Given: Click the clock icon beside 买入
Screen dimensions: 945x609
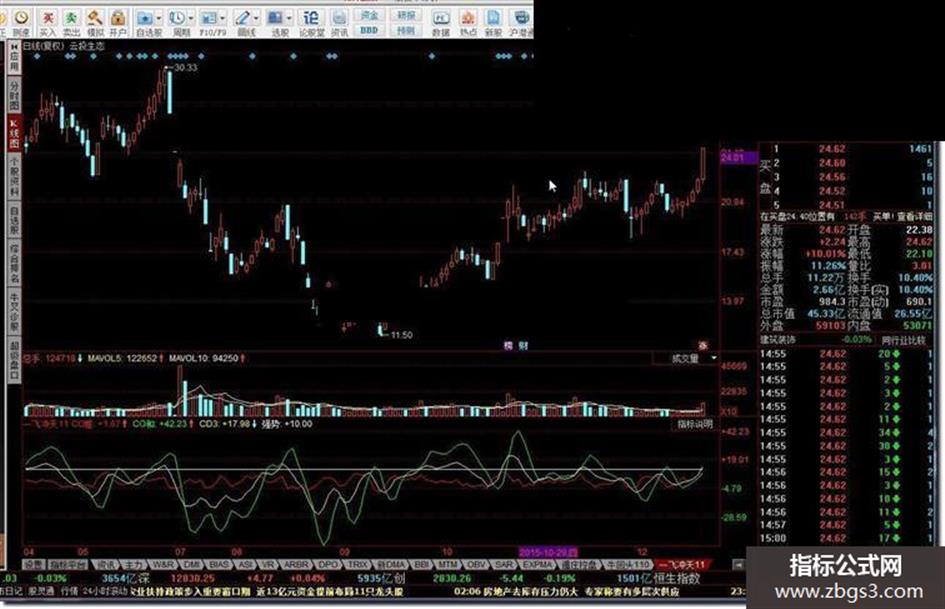Looking at the screenshot, I should tap(22, 23).
